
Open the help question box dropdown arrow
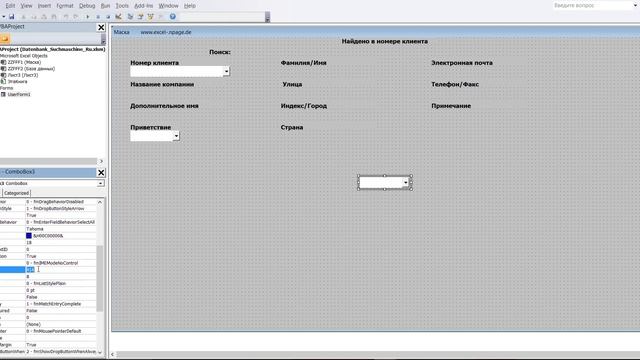pyautogui.click(x=636, y=6)
